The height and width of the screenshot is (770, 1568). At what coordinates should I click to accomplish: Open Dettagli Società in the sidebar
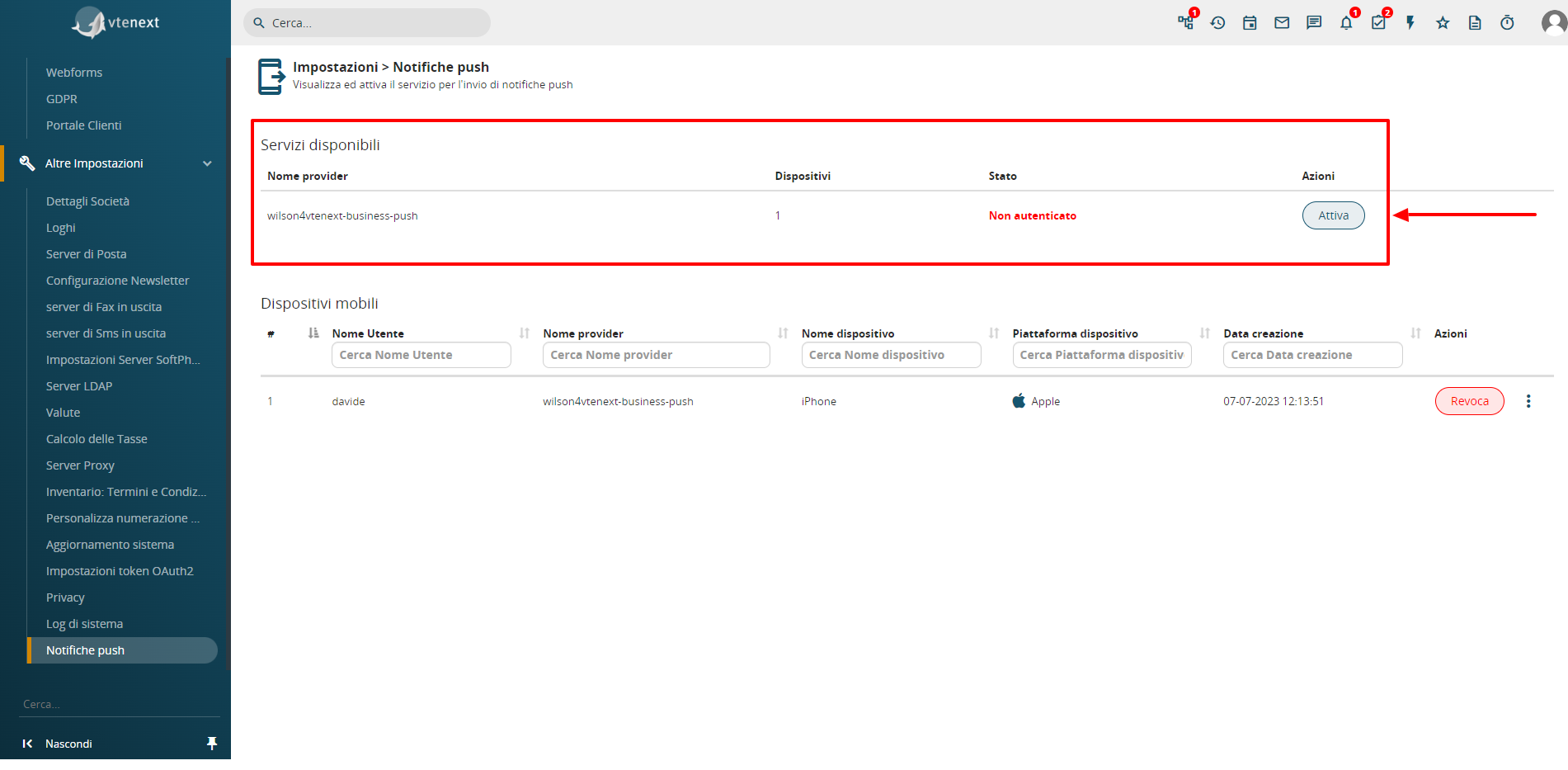coord(87,201)
